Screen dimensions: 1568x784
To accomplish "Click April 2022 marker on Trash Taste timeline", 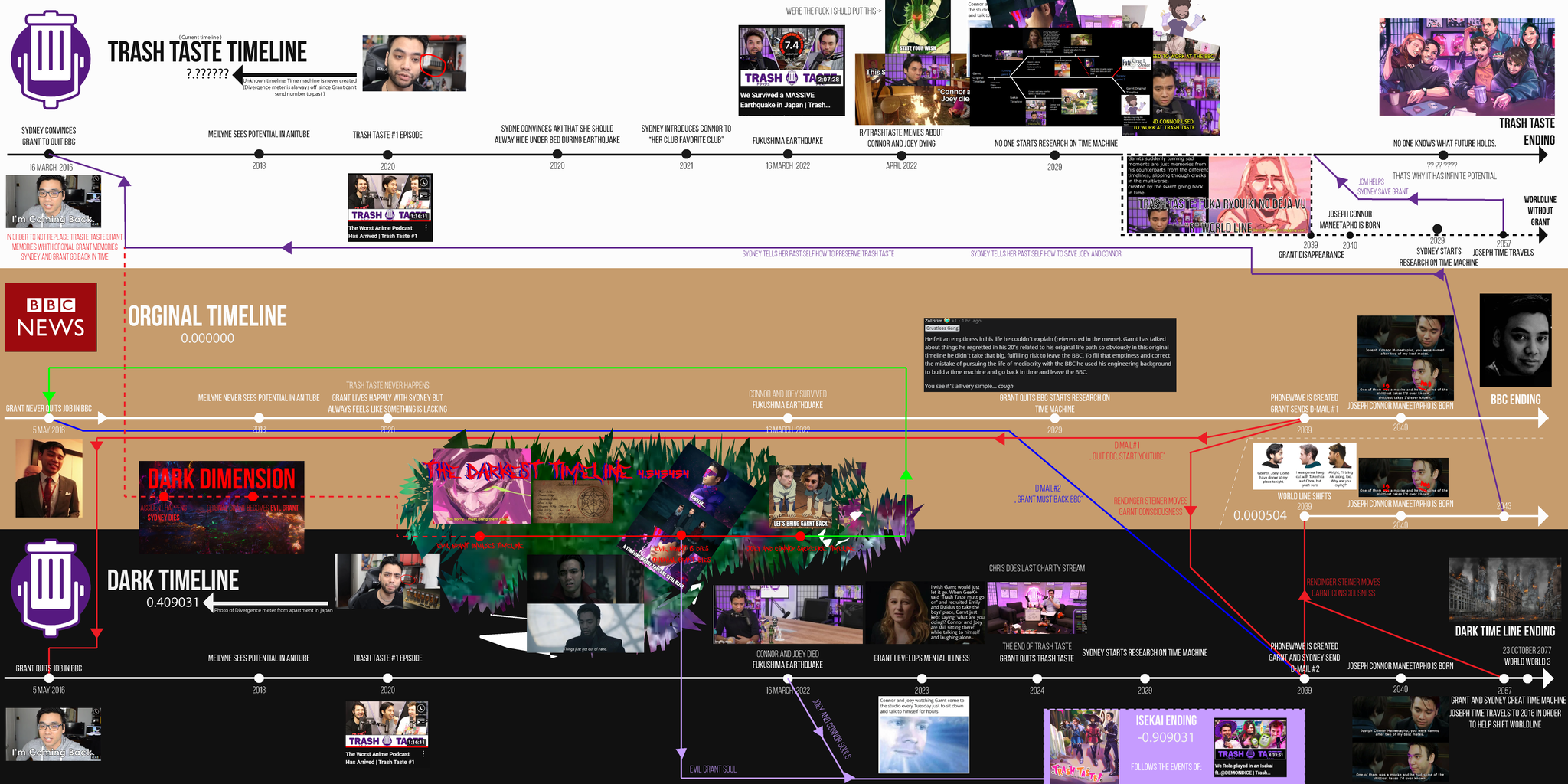I will 901,155.
